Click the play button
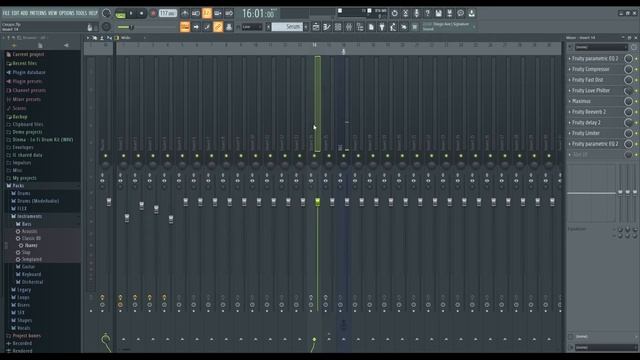The height and width of the screenshot is (360, 640). point(131,13)
